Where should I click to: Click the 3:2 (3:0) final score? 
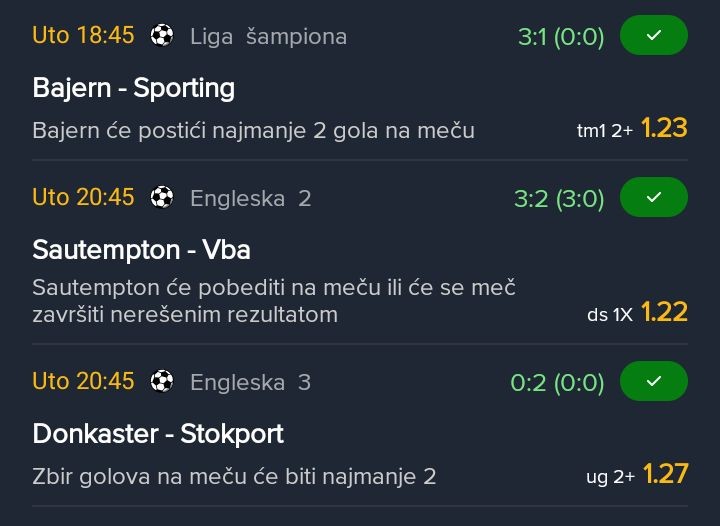tap(559, 198)
